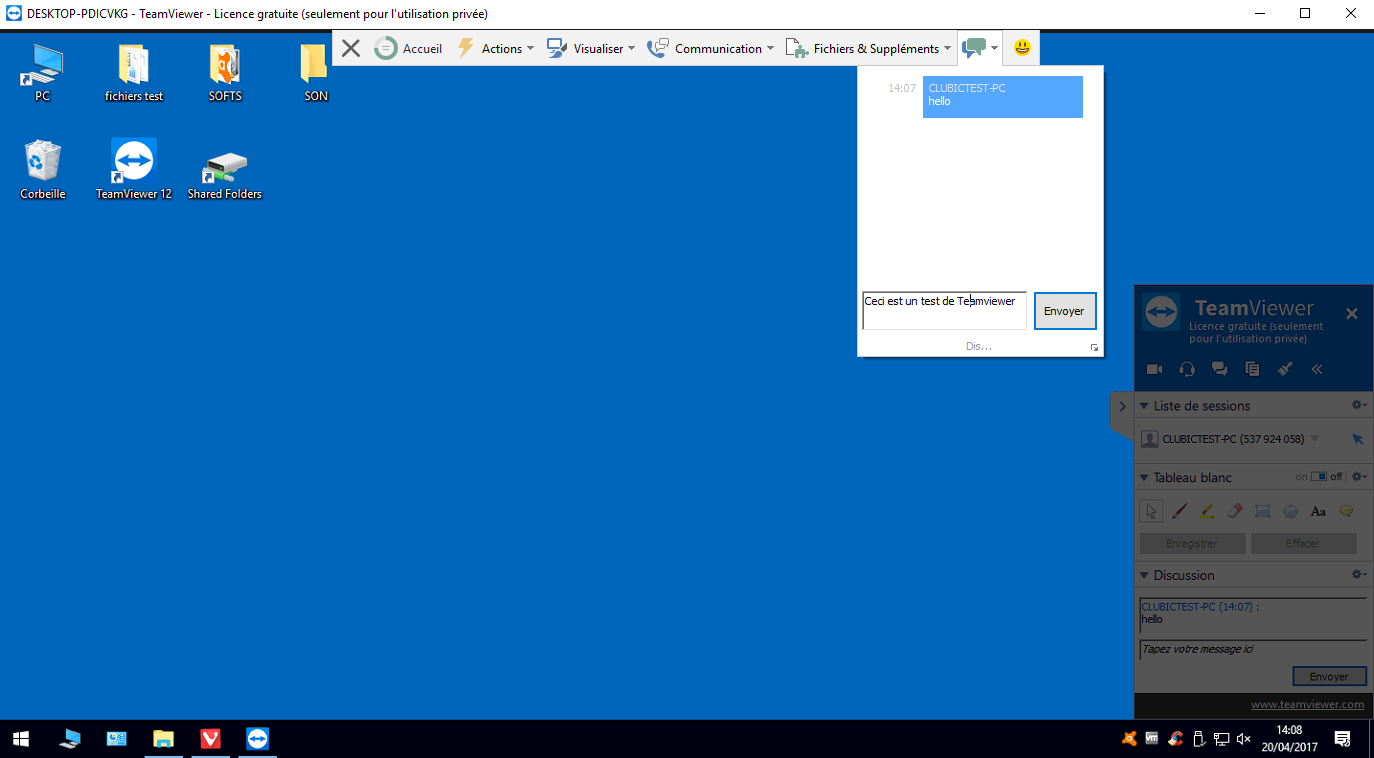This screenshot has height=758, width=1374.
Task: Click the file box icon in the panel
Action: [x=1252, y=369]
